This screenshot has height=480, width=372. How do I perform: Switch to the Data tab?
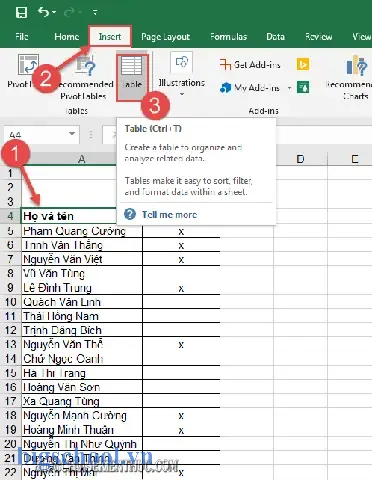point(275,36)
